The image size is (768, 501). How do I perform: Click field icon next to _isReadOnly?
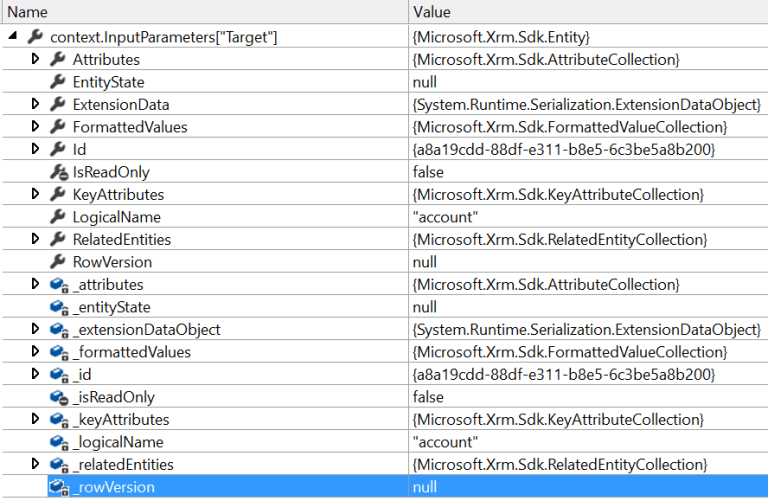tap(59, 398)
